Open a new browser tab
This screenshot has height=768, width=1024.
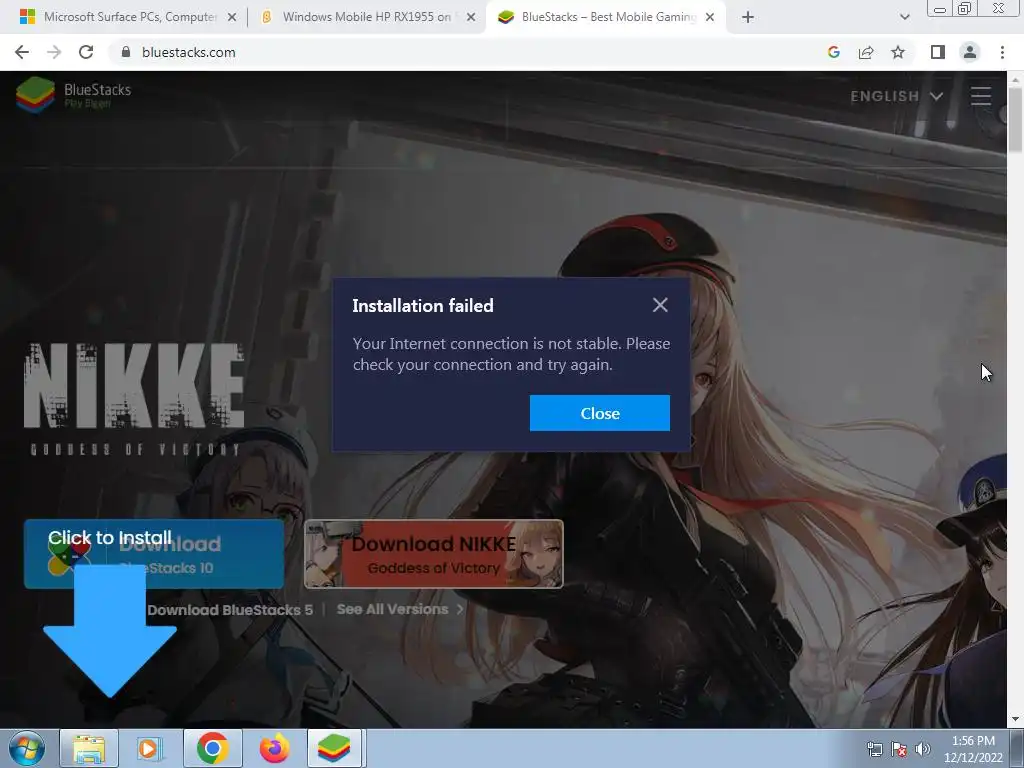coord(748,18)
